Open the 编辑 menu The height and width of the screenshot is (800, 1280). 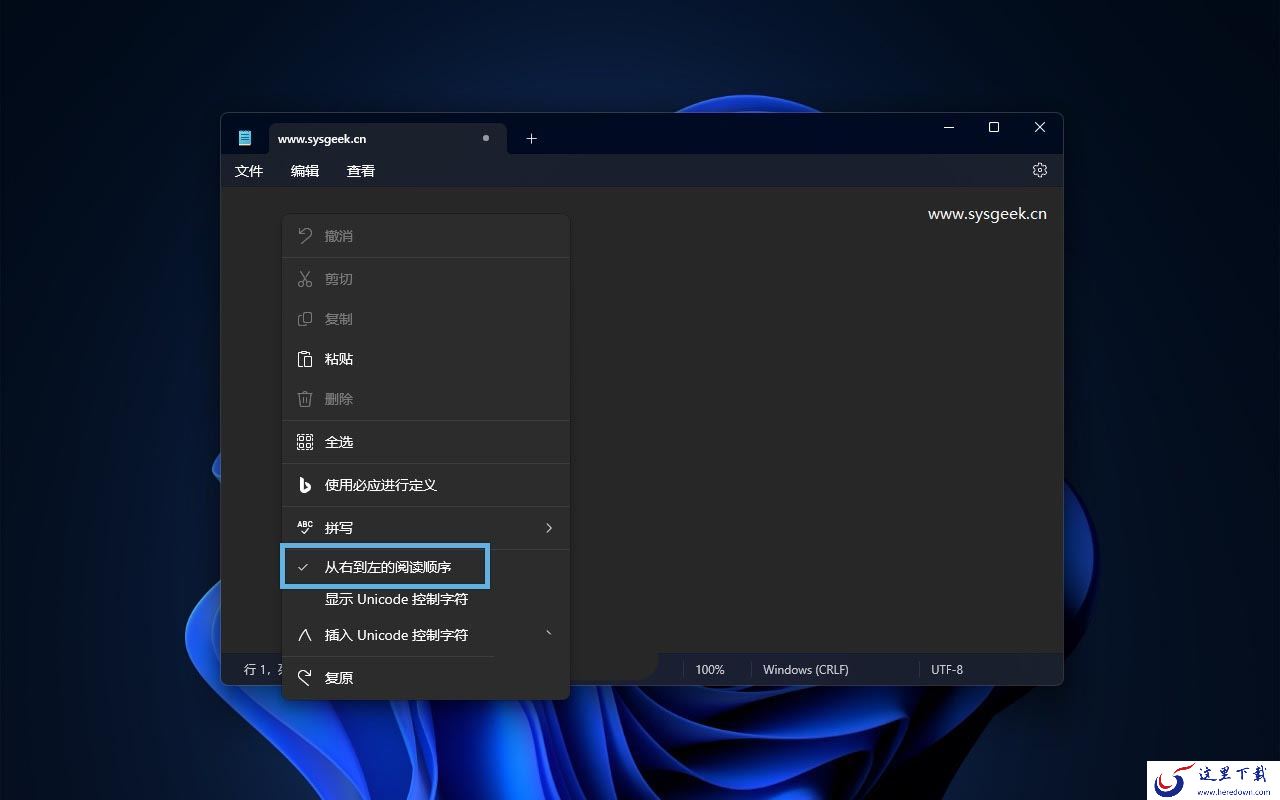tap(305, 171)
